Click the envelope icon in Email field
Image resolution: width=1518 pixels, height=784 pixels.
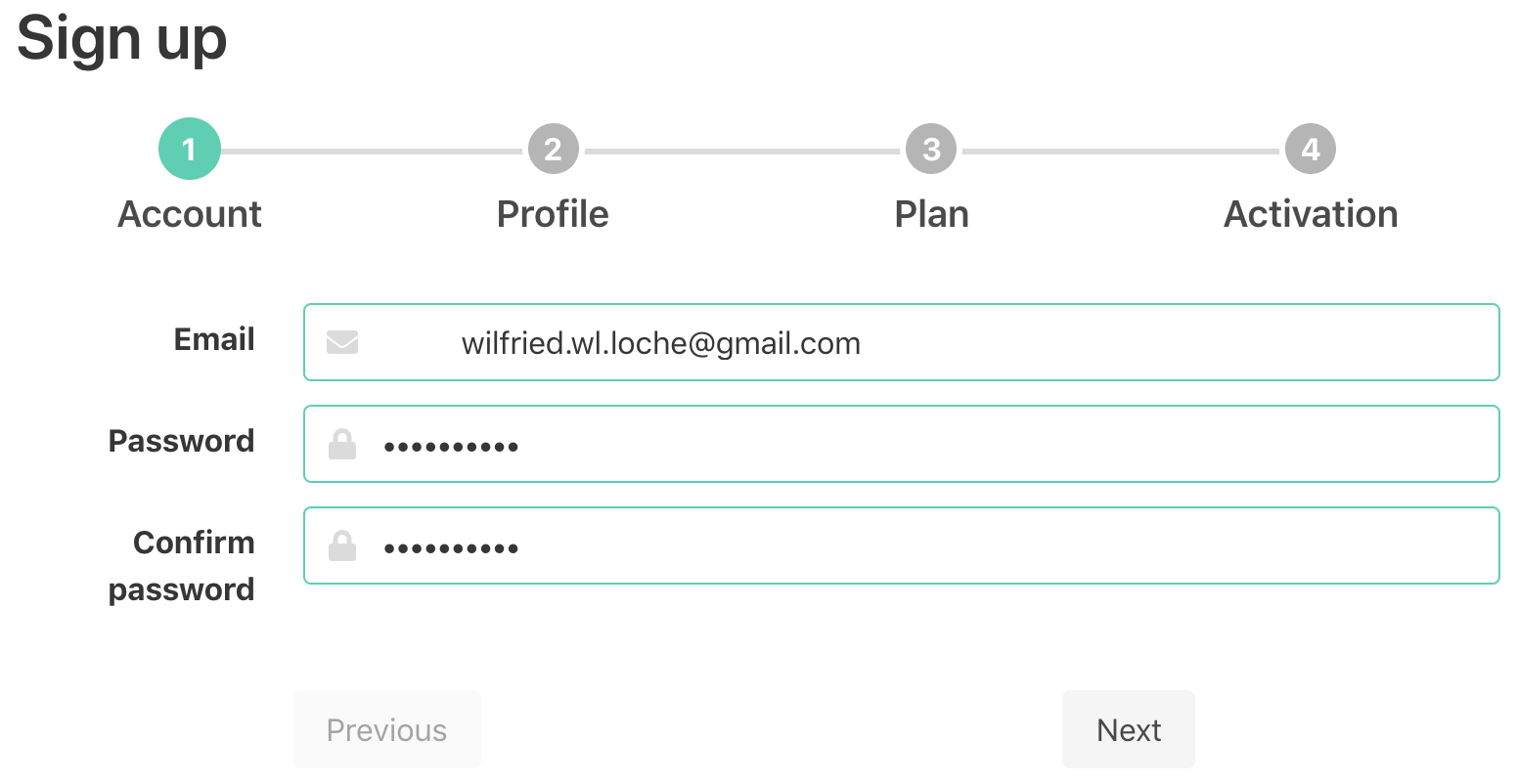(342, 343)
